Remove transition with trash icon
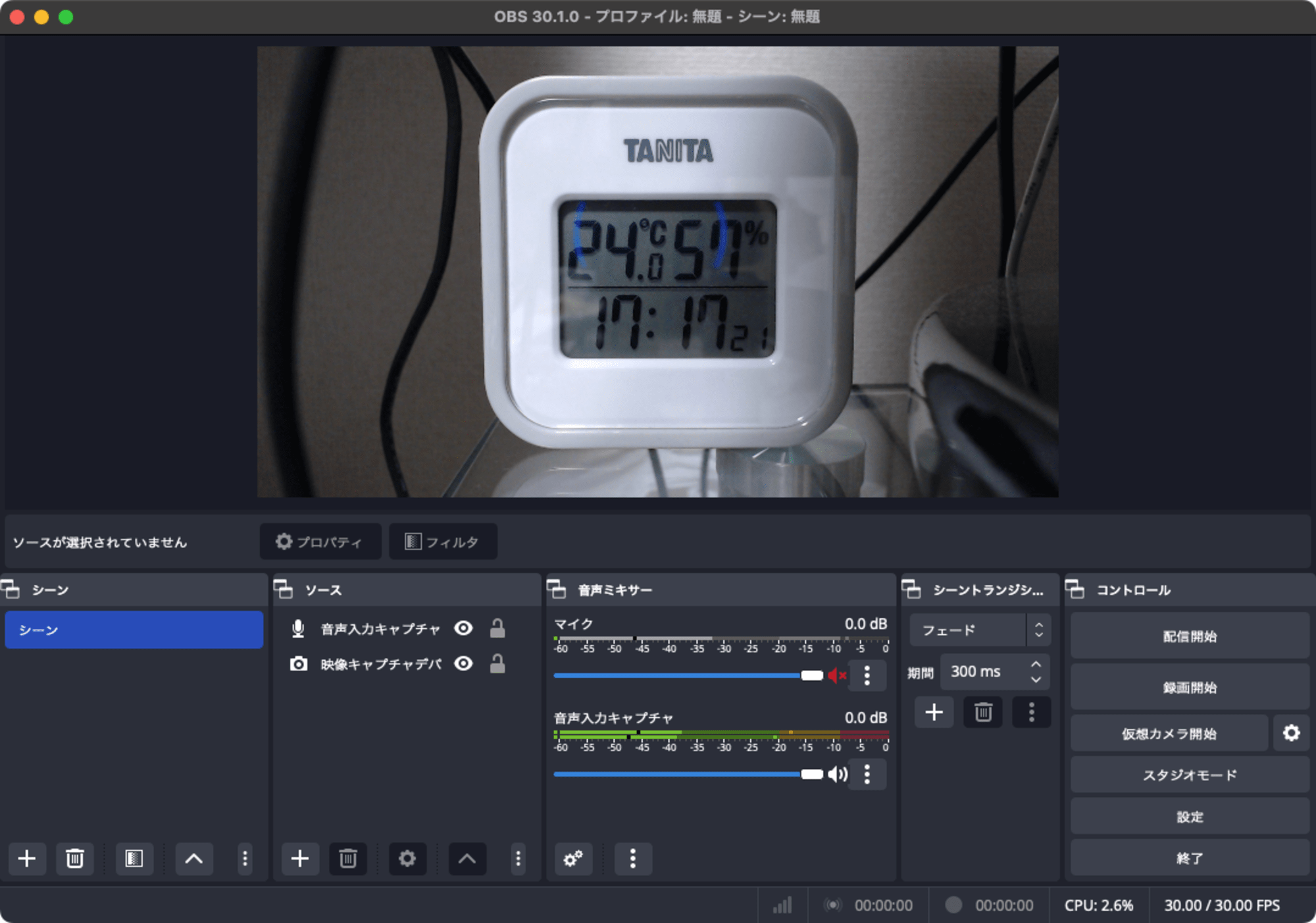 983,712
